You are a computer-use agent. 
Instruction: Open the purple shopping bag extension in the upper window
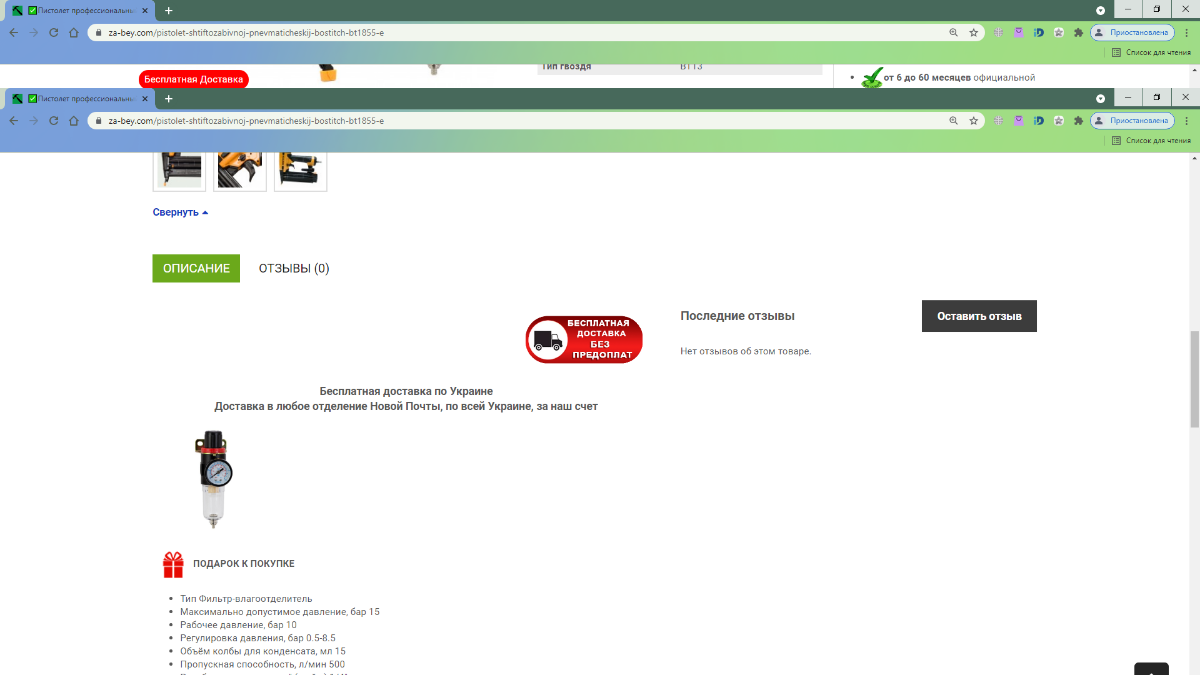tap(1019, 32)
